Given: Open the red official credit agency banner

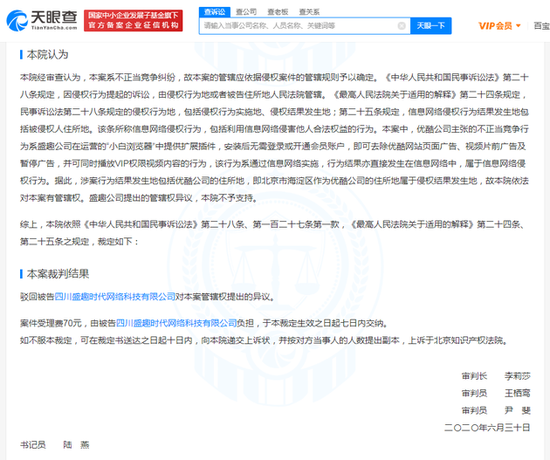Looking at the screenshot, I should coord(133,20).
